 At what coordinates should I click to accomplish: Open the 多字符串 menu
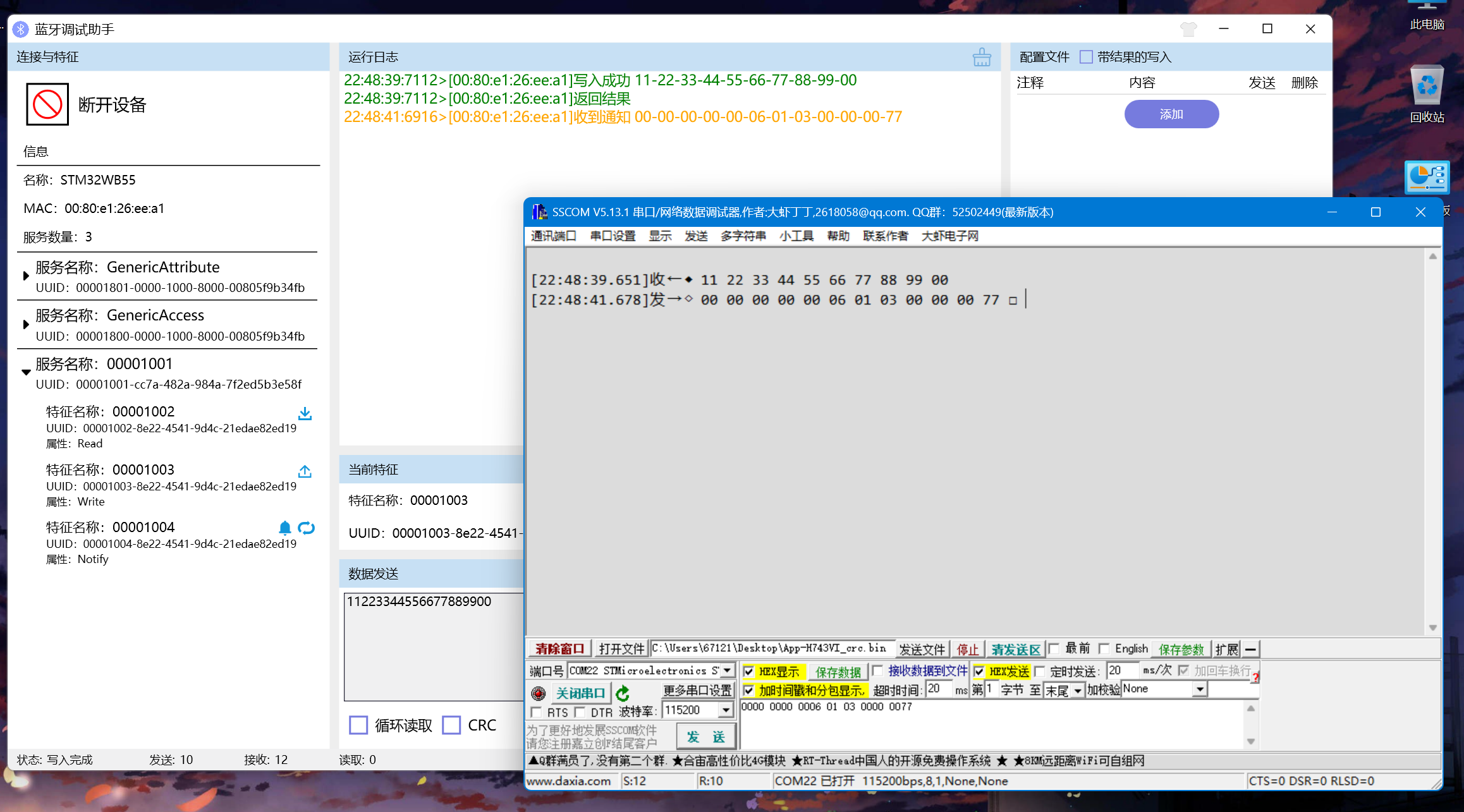point(743,236)
